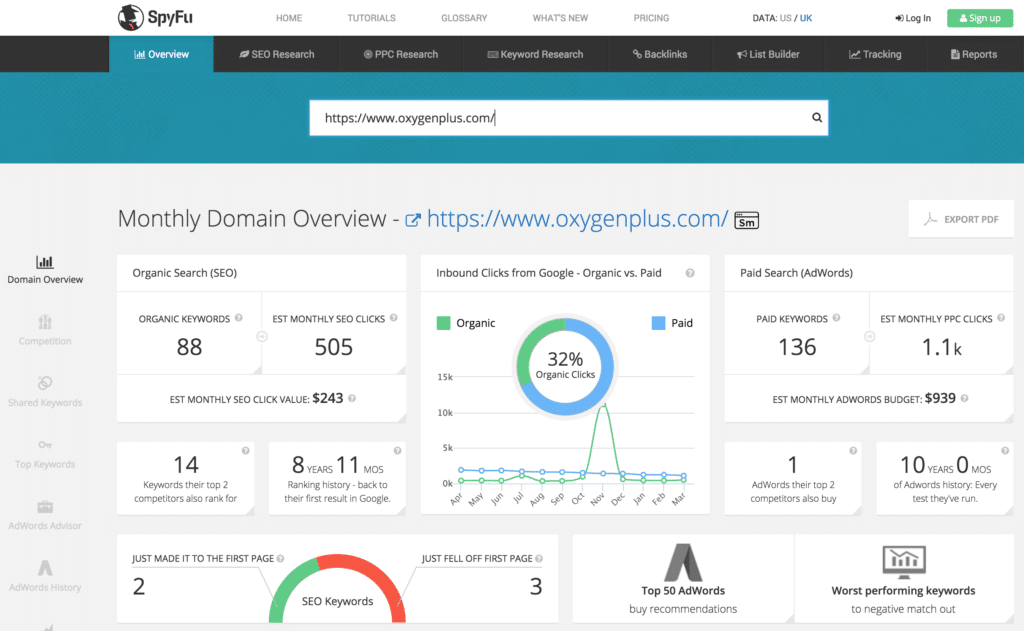Open the Backlinks tab

pyautogui.click(x=660, y=54)
